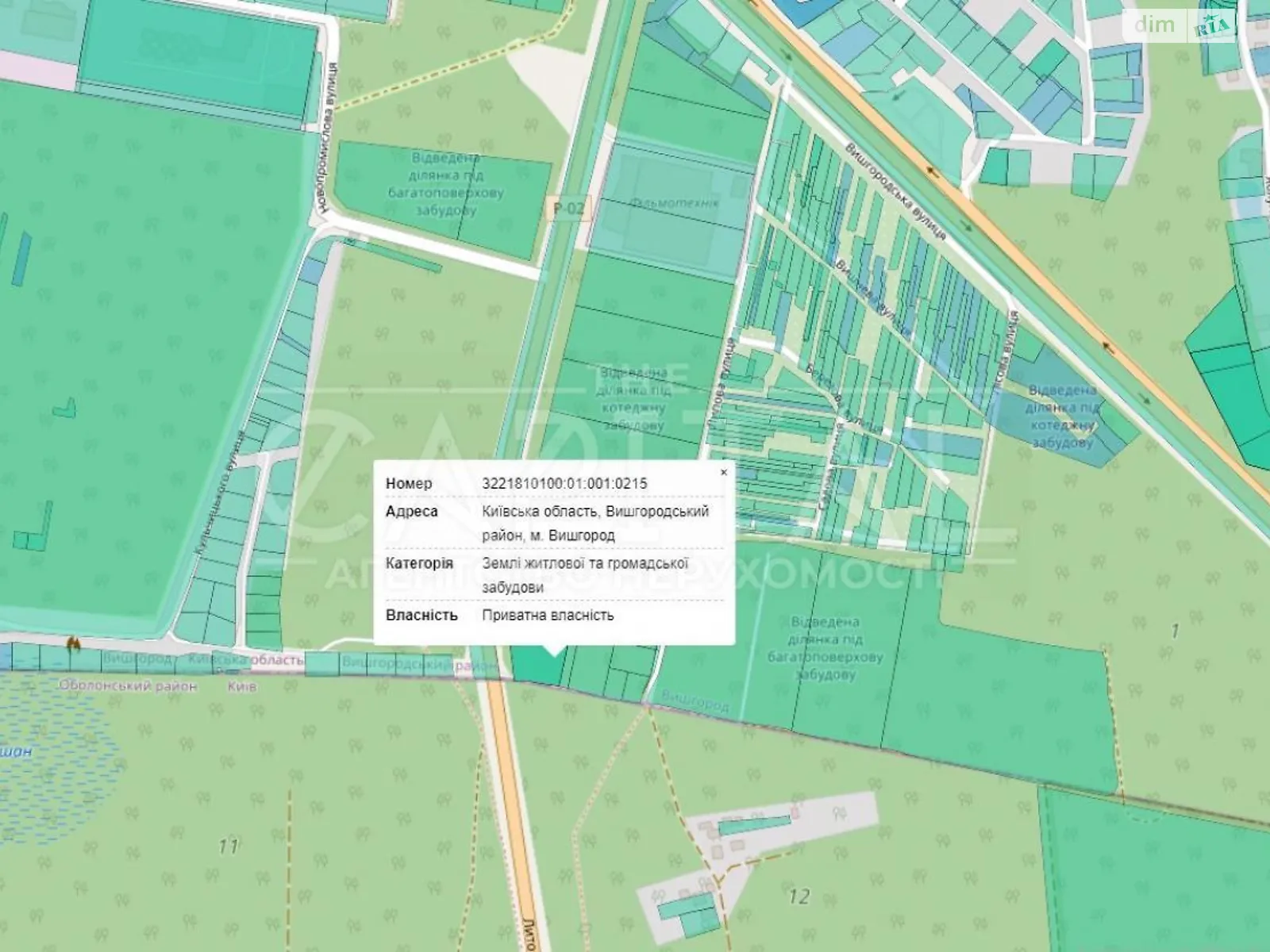The width and height of the screenshot is (1270, 952).
Task: Click the 'Новопромислова вулиця' street label
Action: coord(326,140)
